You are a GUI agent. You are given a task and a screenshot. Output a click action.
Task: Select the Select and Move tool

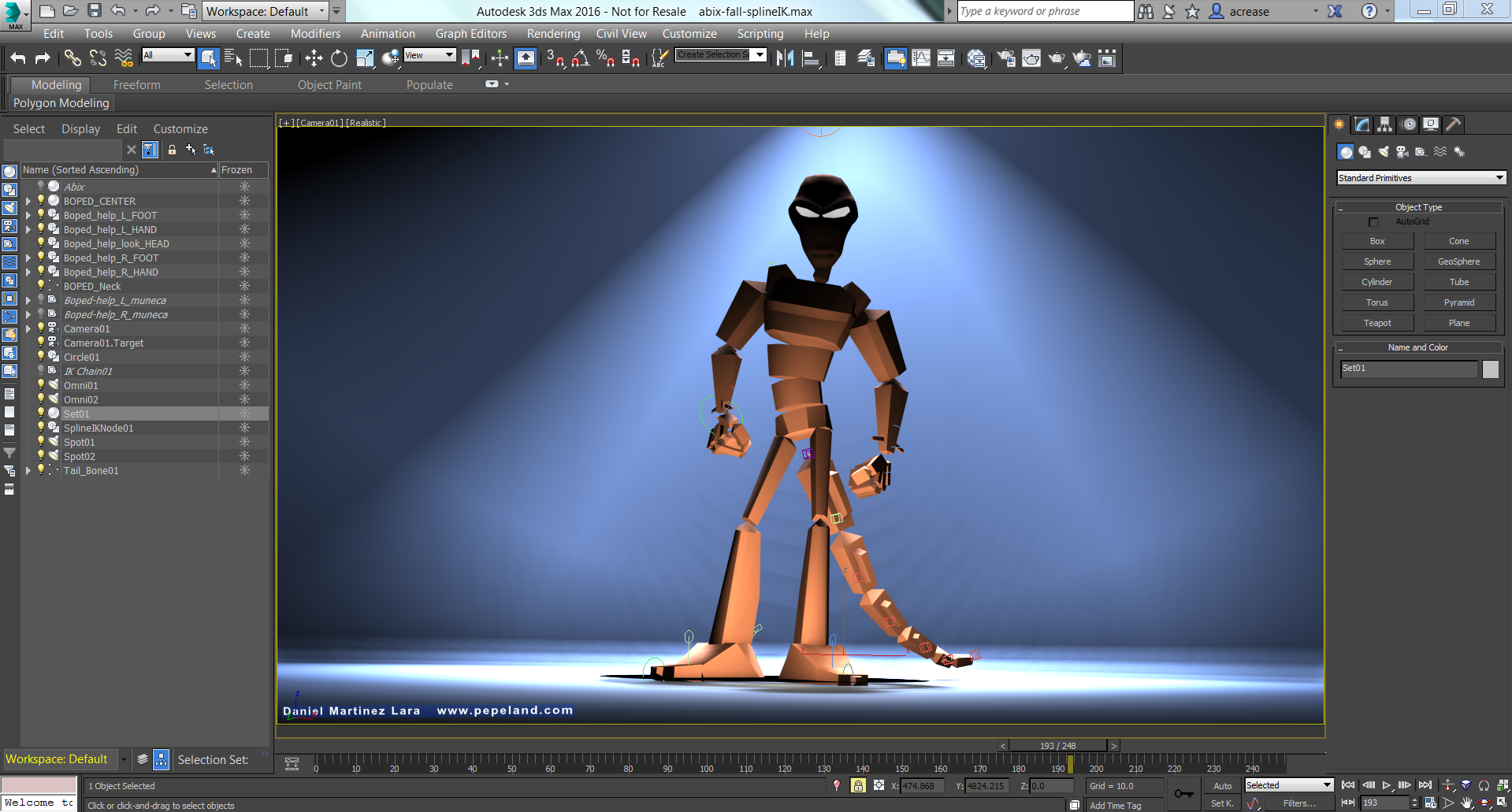(x=313, y=58)
